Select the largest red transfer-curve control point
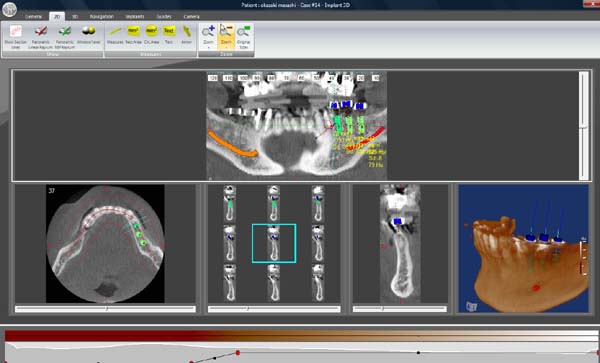 pos(238,352)
